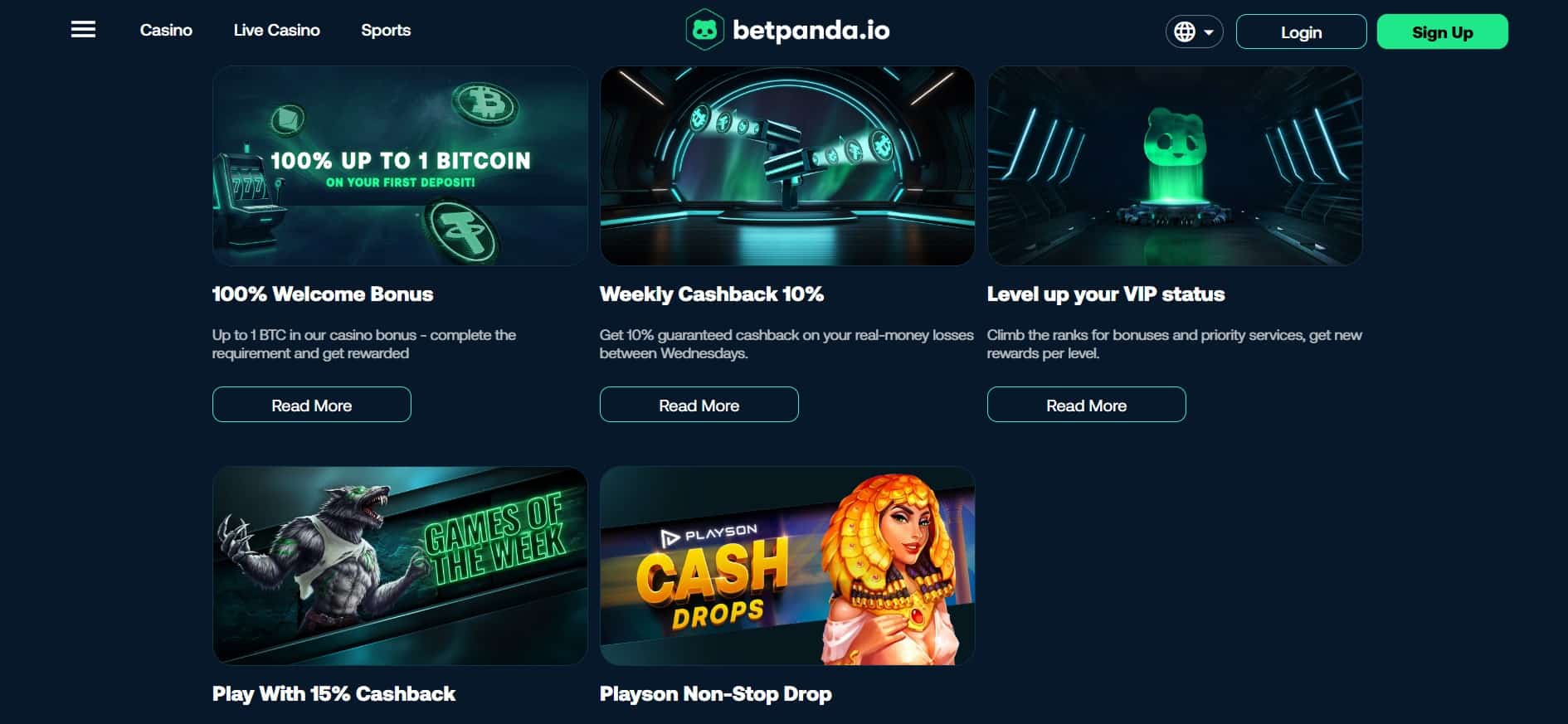
Task: Click the green panda logo icon
Action: click(x=704, y=30)
